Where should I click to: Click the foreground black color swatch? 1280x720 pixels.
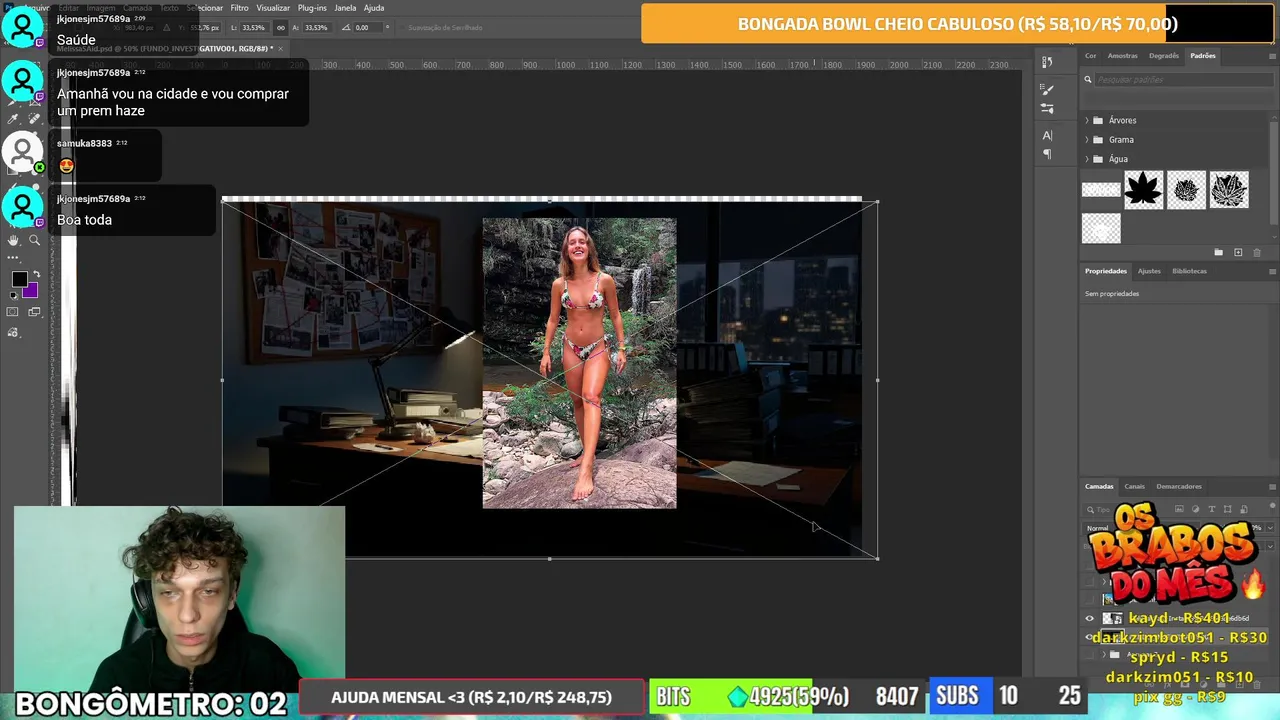18,280
